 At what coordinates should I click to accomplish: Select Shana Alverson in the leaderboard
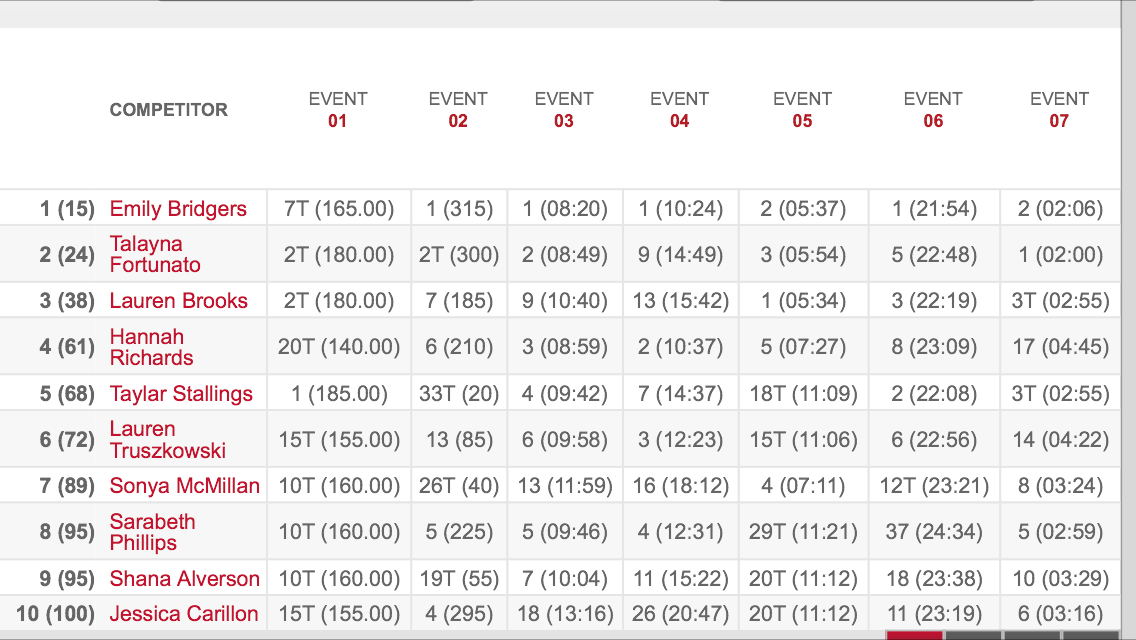184,579
